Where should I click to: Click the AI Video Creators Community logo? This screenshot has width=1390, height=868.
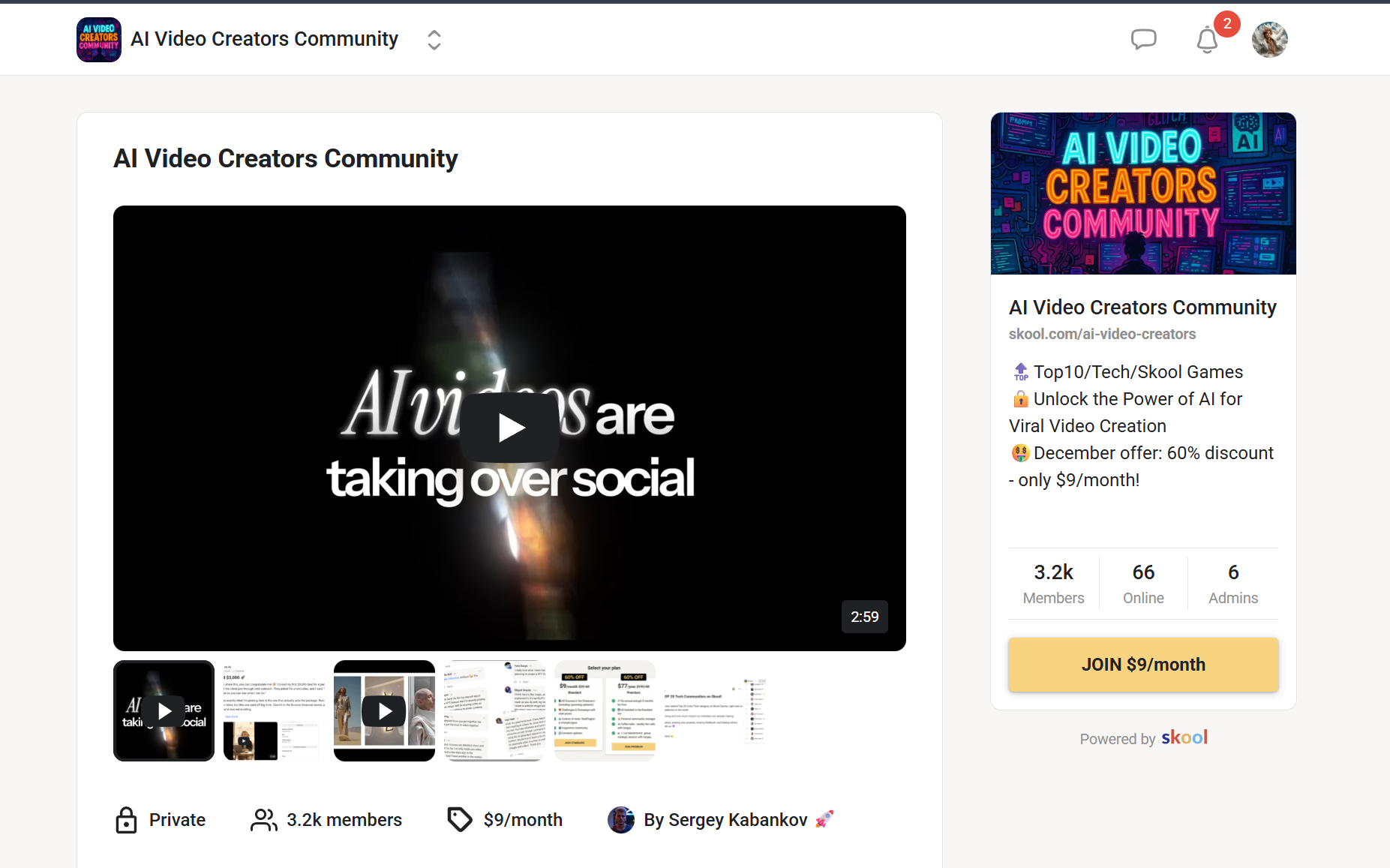coord(98,39)
